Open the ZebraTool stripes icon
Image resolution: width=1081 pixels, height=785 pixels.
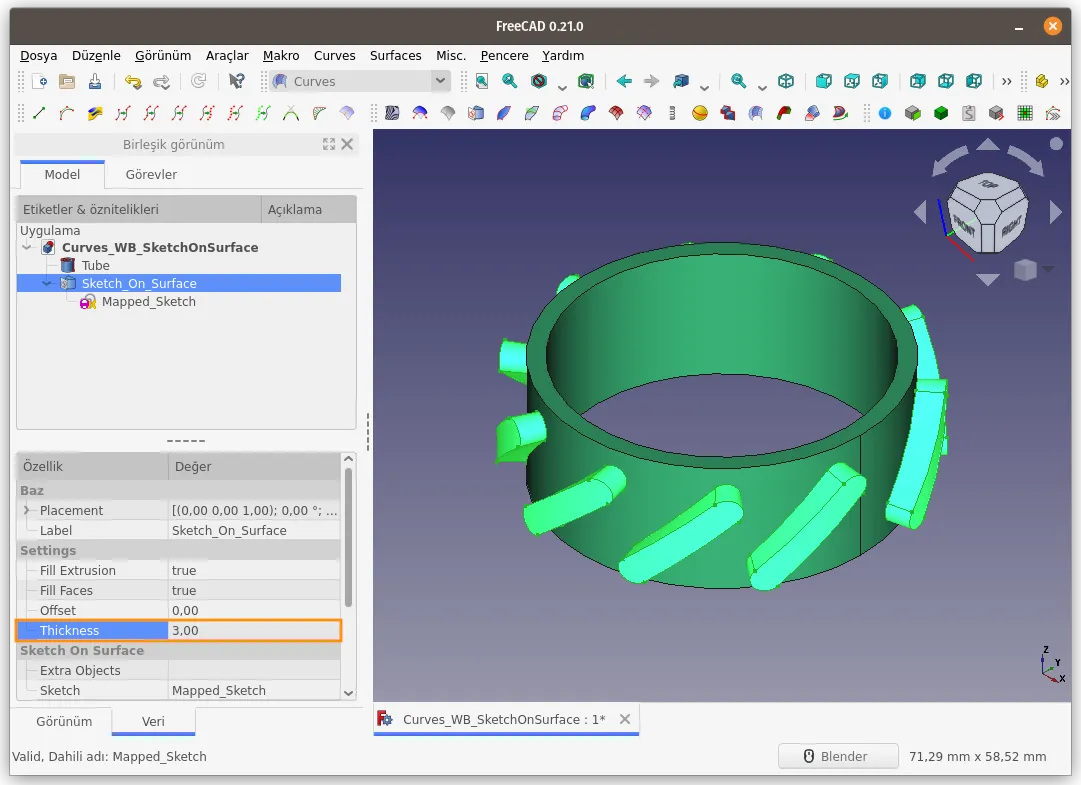coord(392,113)
